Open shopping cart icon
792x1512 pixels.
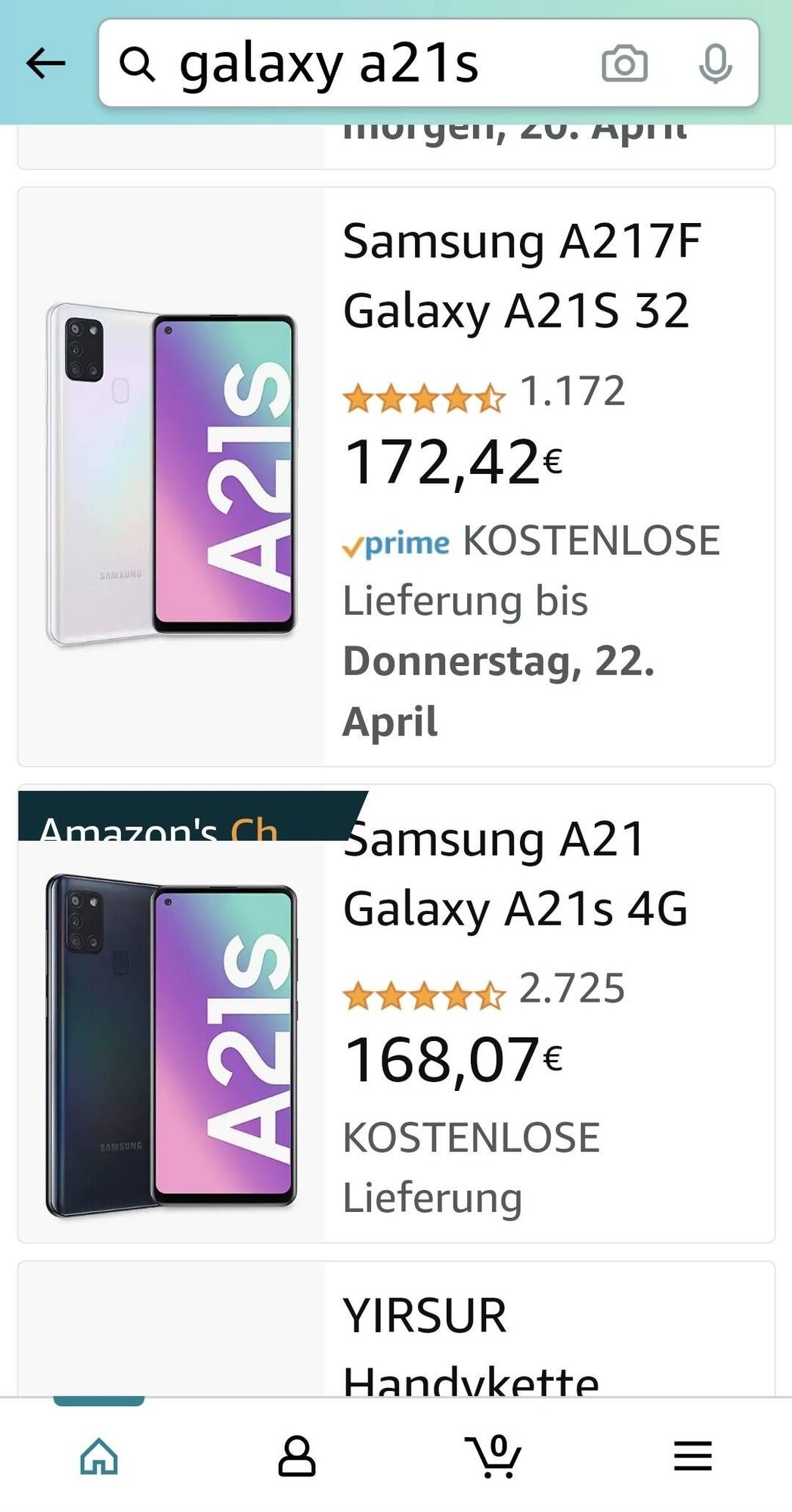[x=493, y=1456]
